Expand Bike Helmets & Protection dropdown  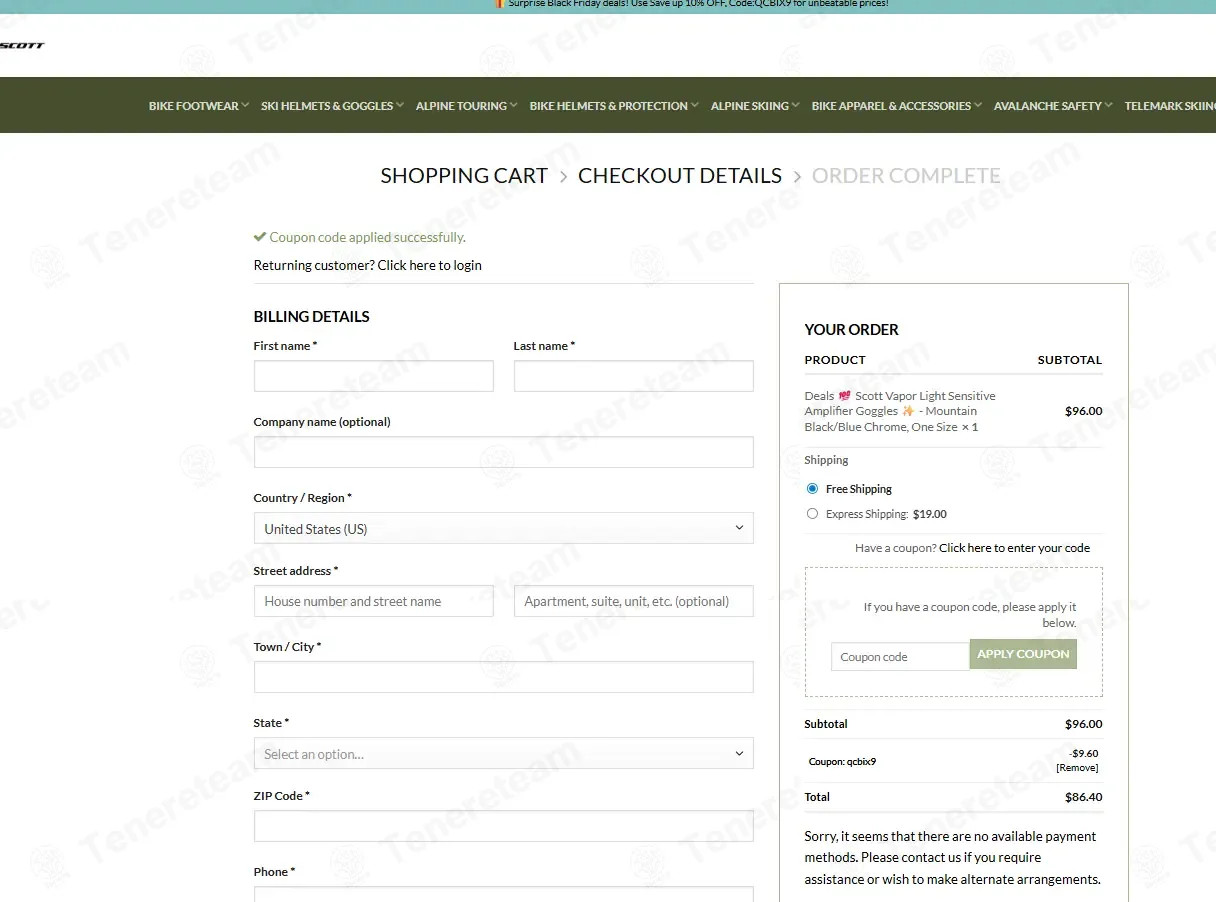click(x=613, y=106)
